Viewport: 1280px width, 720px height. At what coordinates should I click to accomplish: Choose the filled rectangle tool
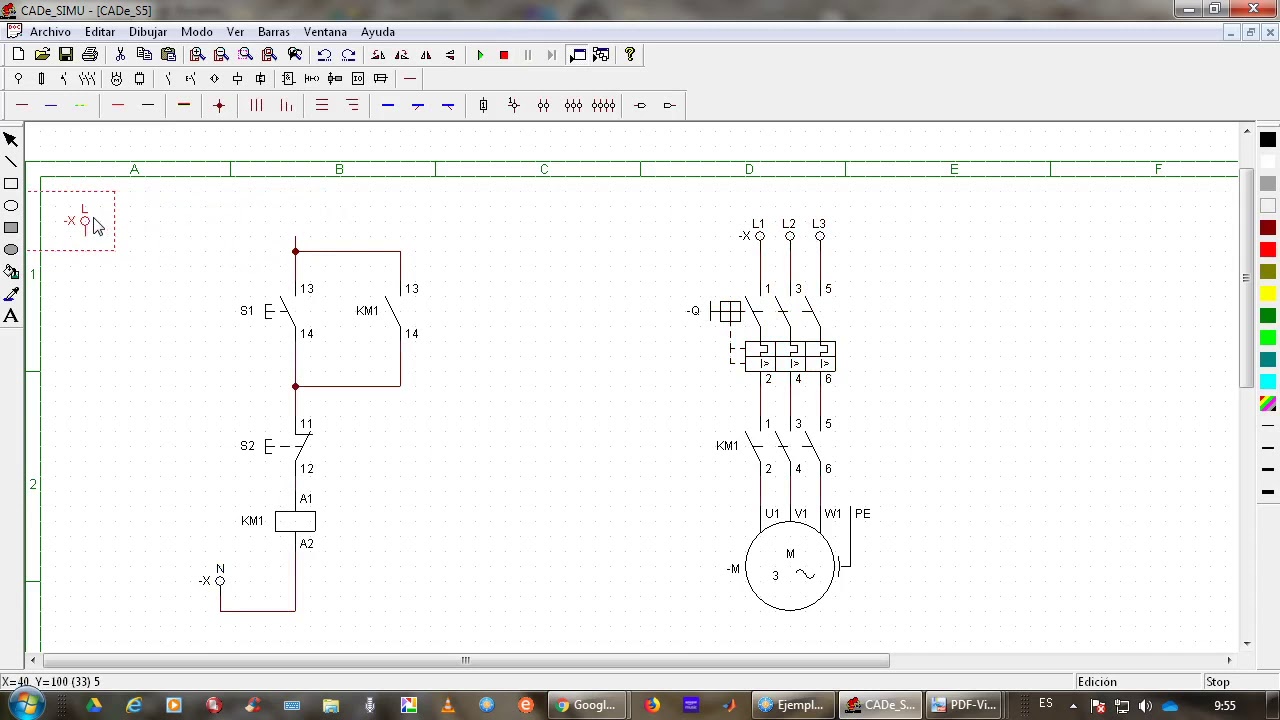11,228
